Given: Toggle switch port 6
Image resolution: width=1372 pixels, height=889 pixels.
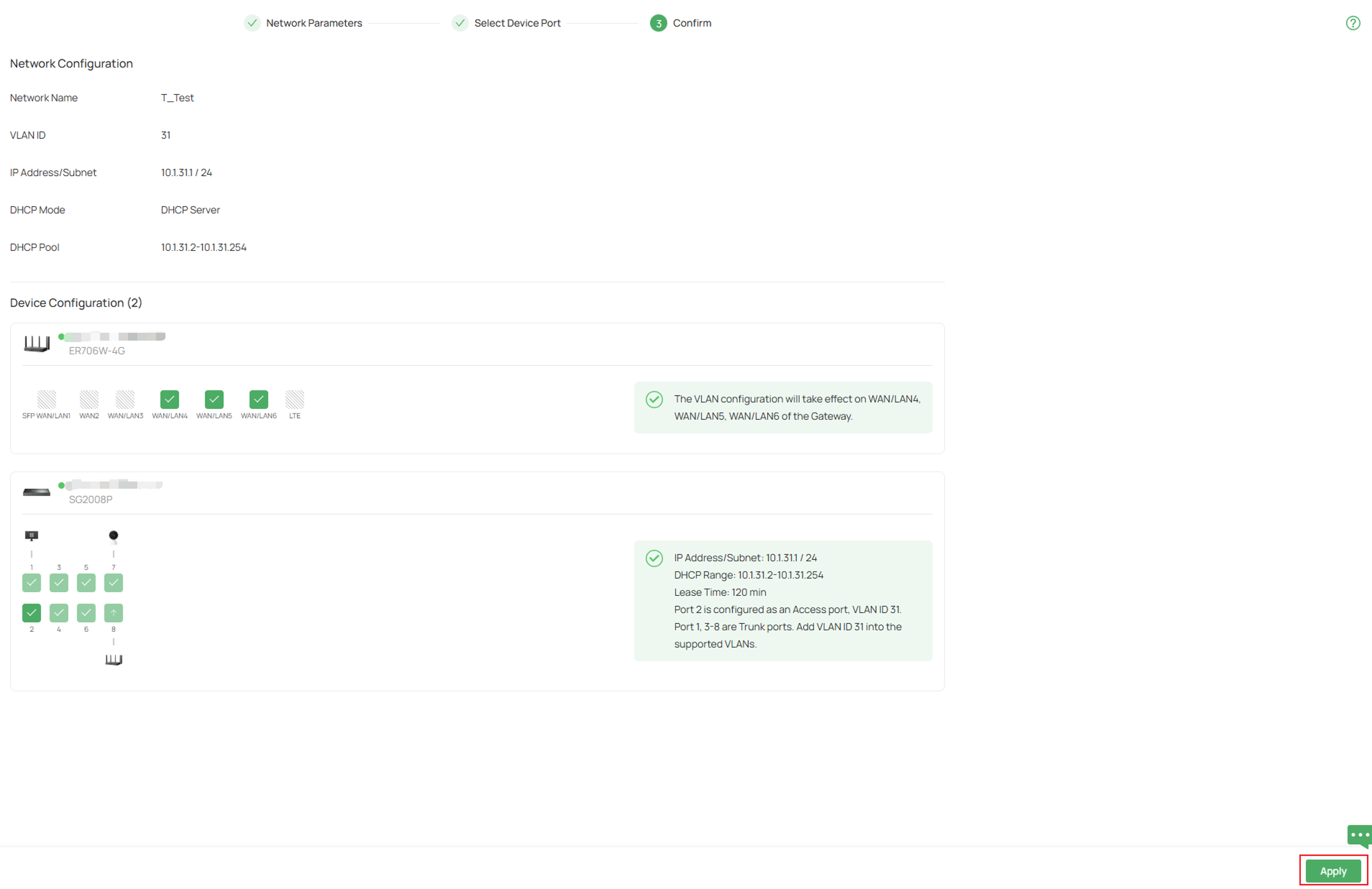Looking at the screenshot, I should tap(86, 612).
